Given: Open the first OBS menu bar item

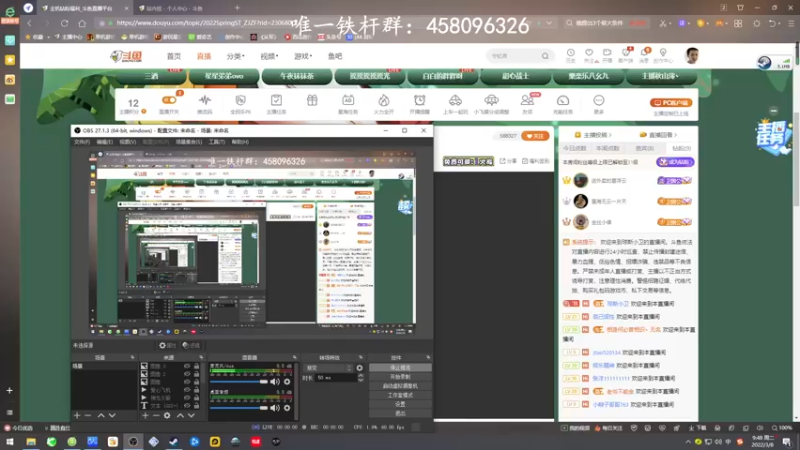Looking at the screenshot, I should click(82, 142).
